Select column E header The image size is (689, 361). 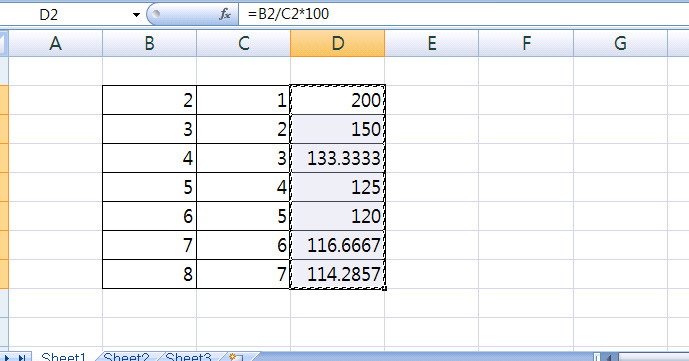coord(432,43)
